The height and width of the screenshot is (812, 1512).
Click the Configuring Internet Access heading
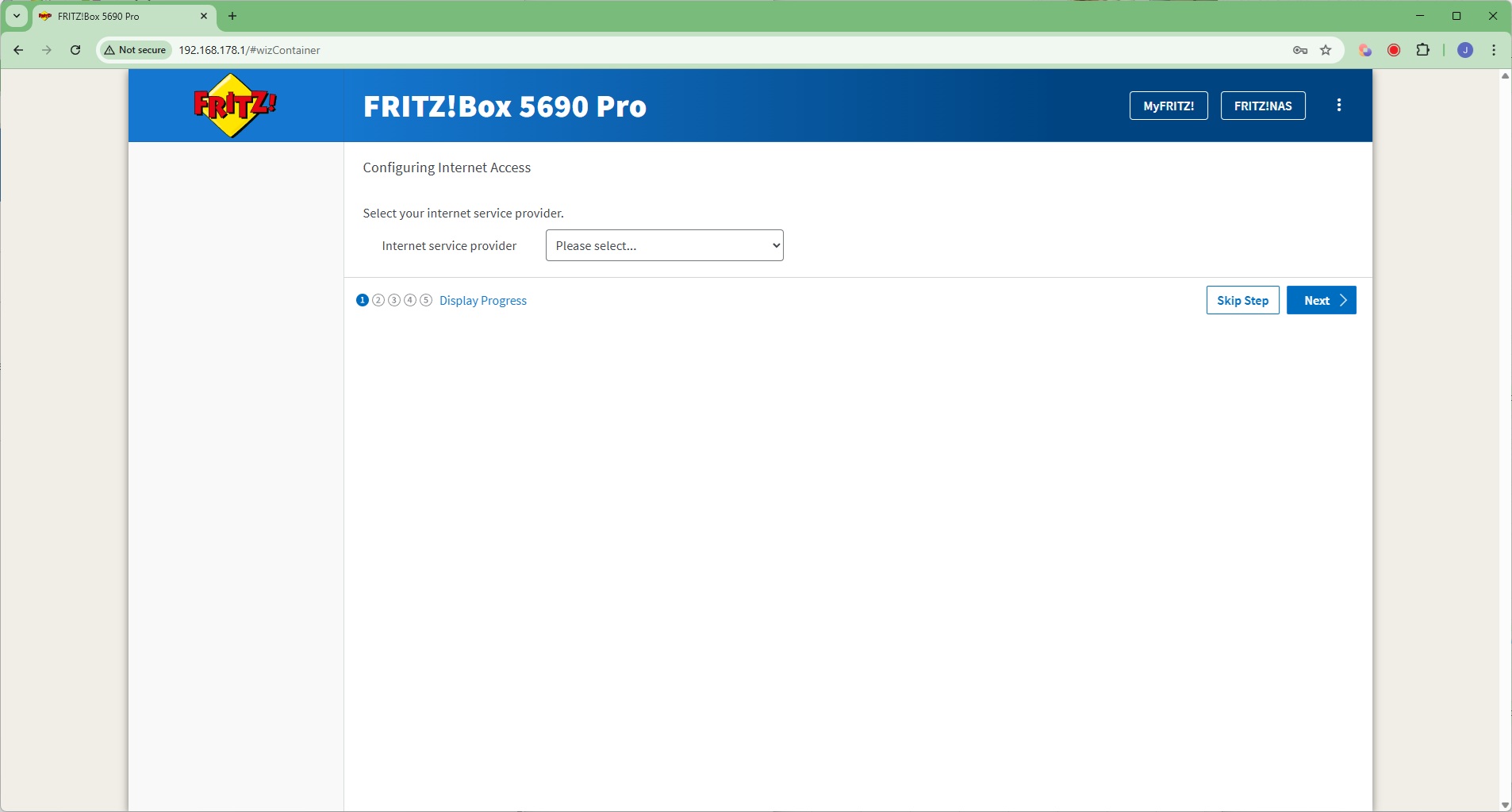click(447, 168)
